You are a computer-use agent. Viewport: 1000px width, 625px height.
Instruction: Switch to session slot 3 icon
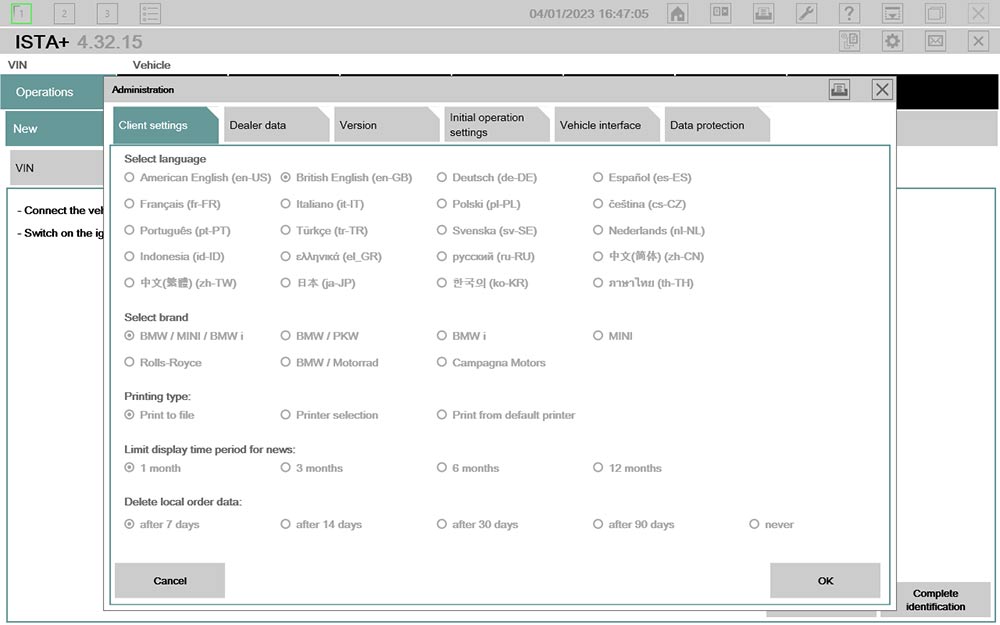click(107, 13)
